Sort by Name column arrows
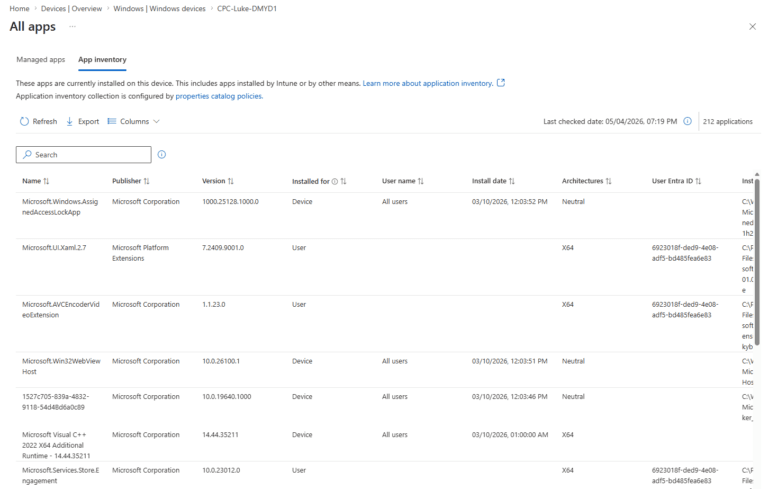 coord(47,181)
